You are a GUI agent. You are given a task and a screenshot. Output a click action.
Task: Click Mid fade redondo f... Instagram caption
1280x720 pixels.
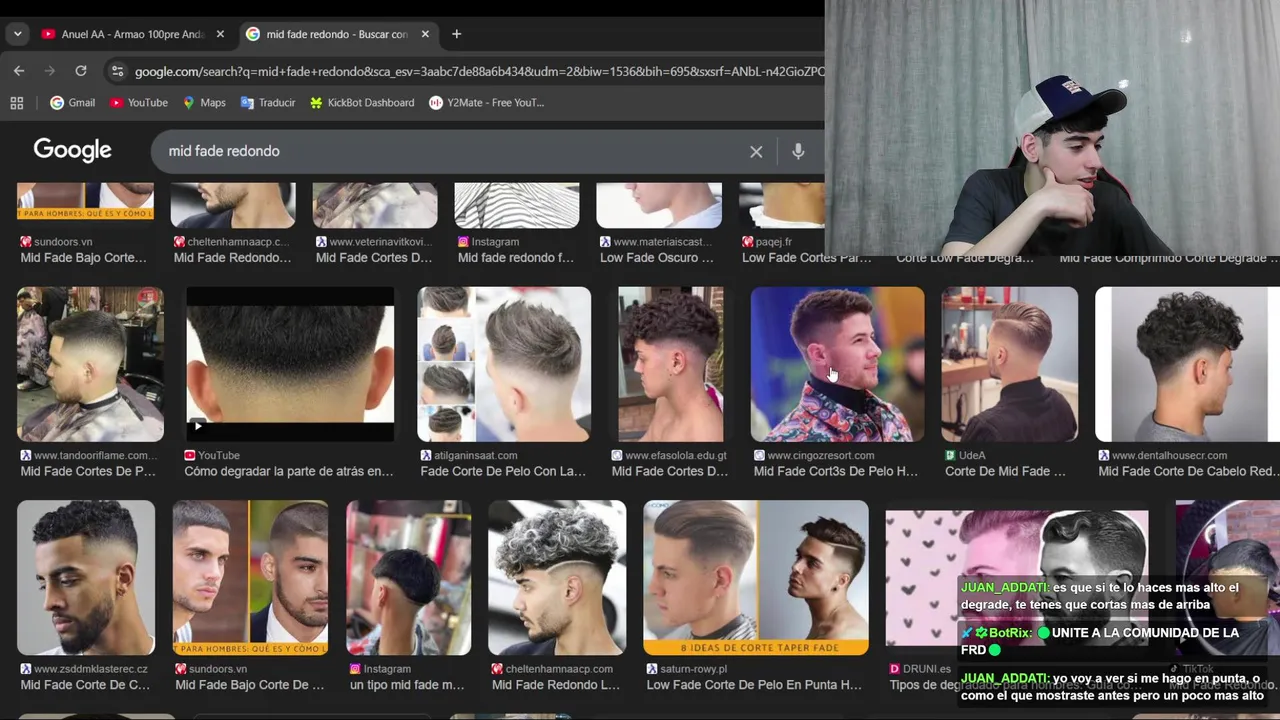516,258
